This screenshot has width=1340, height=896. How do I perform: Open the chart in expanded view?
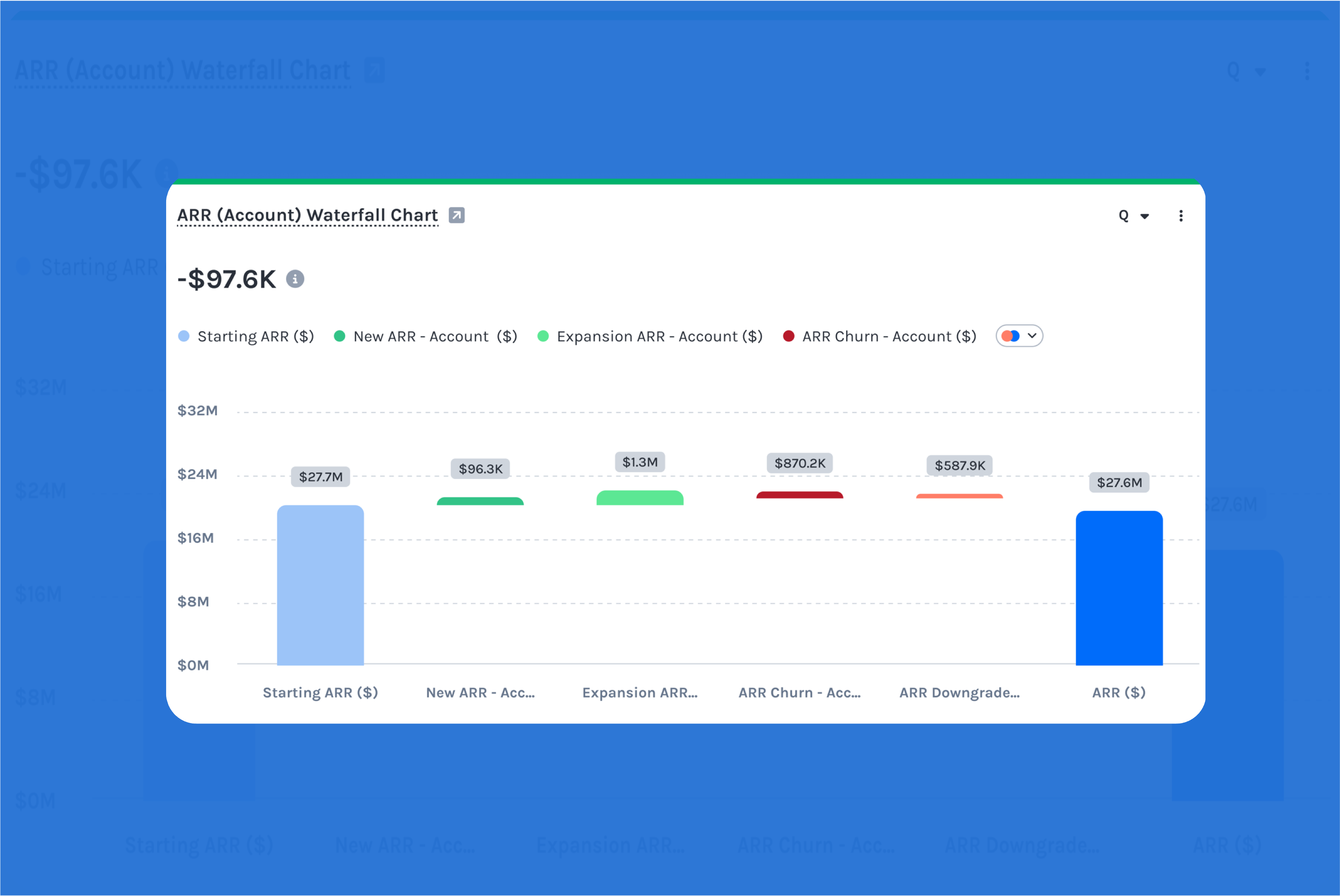pos(456,215)
